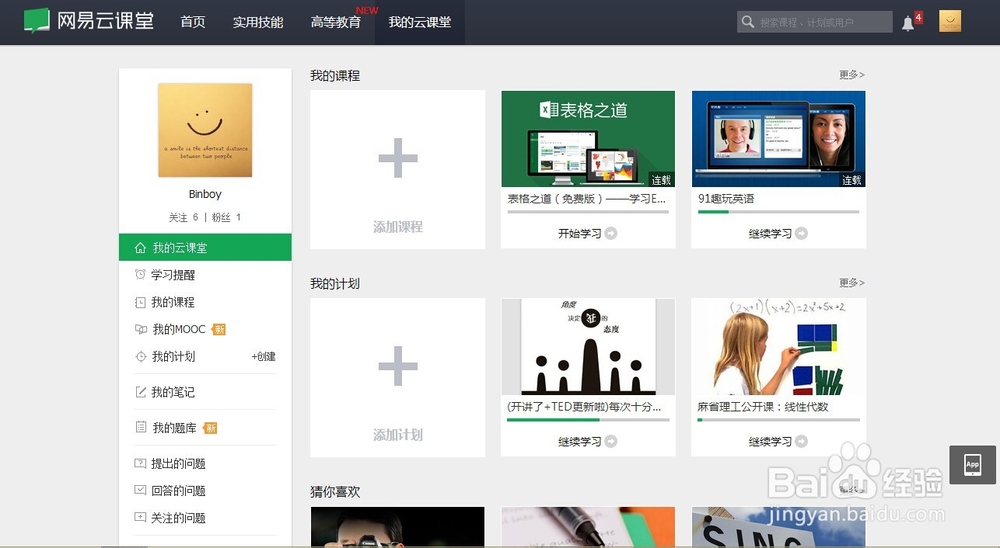
Task: Open the user avatar in top bar
Action: (950, 21)
